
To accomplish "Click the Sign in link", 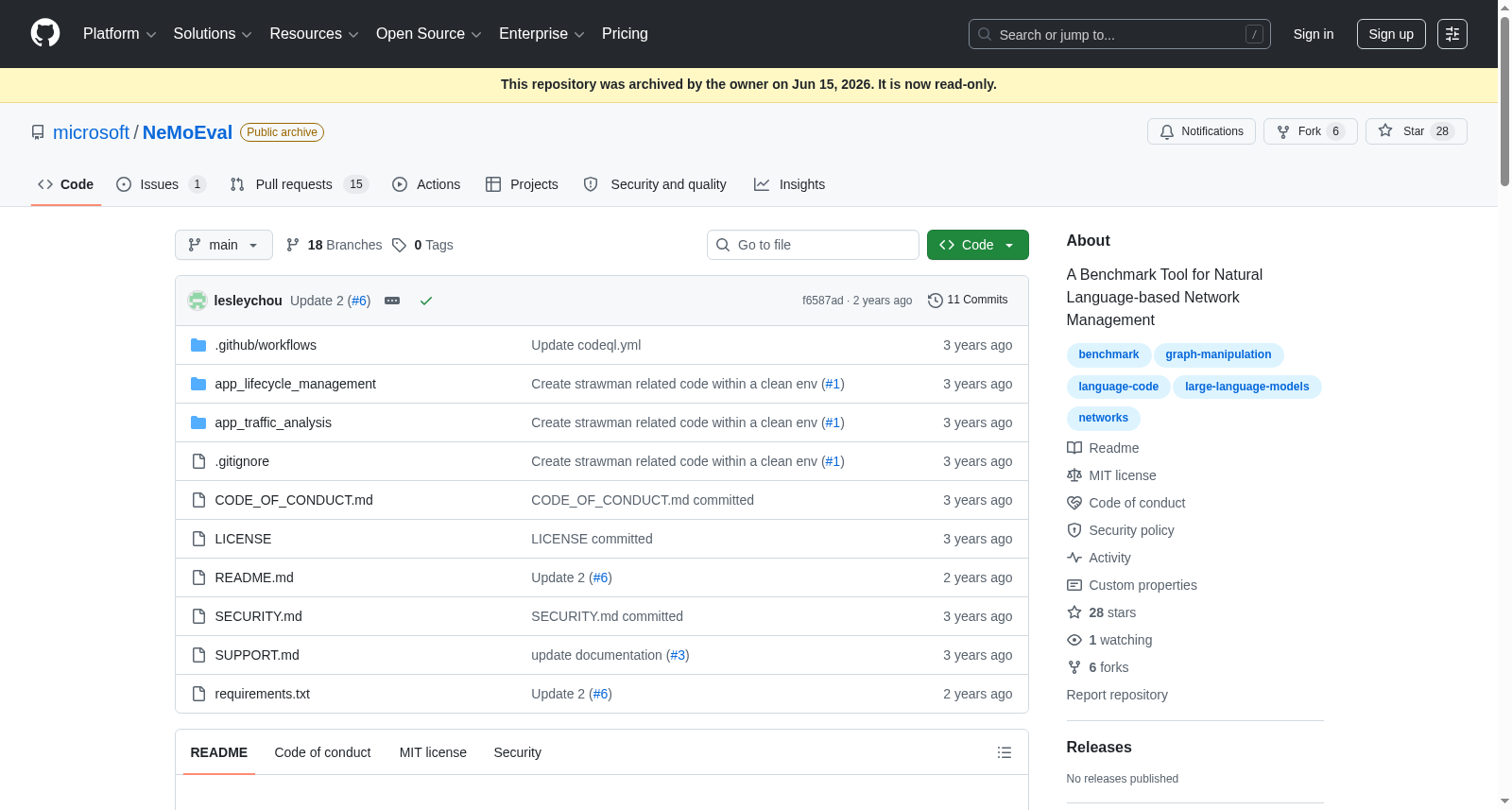I will (1314, 34).
